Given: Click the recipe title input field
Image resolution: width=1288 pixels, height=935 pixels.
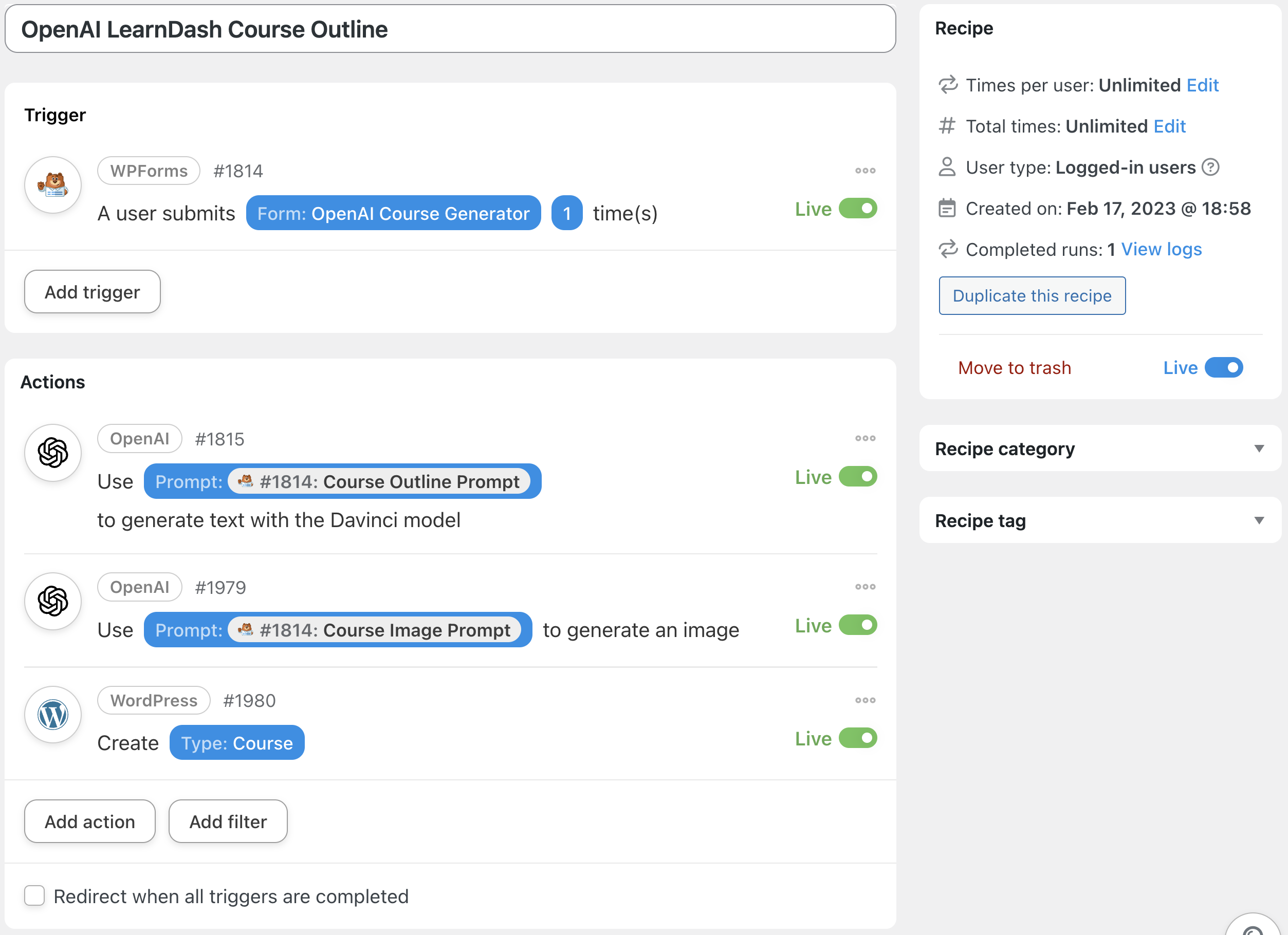Looking at the screenshot, I should tap(450, 29).
